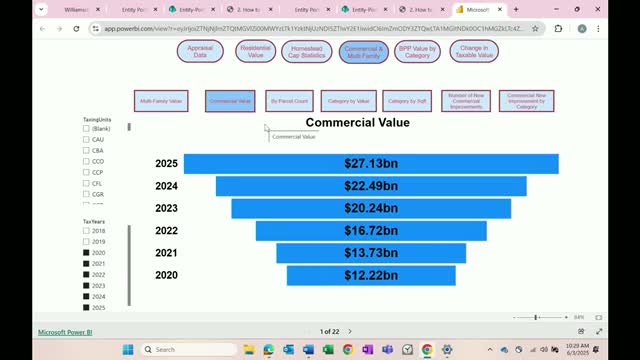Go to Residential Value section
This screenshot has height=360, width=640.
tap(256, 51)
